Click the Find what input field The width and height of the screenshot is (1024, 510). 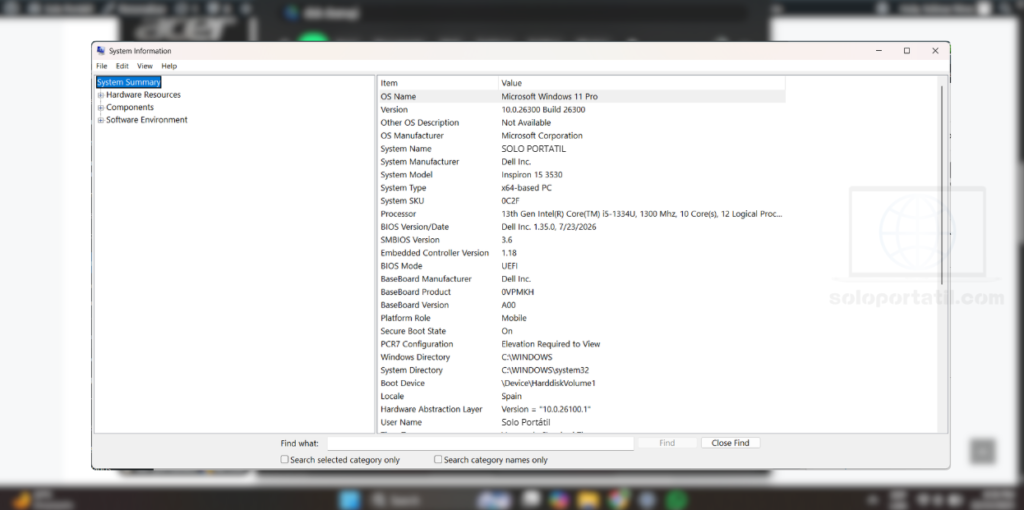(x=480, y=443)
